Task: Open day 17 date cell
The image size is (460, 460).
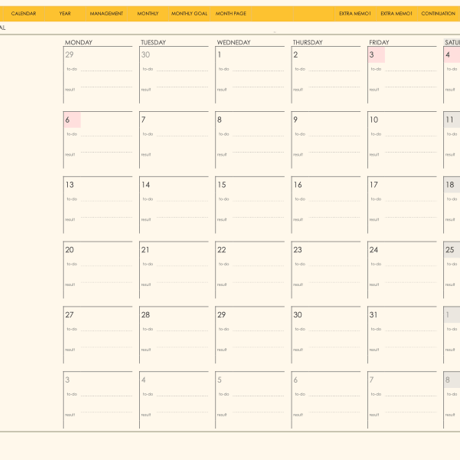Action: click(374, 185)
